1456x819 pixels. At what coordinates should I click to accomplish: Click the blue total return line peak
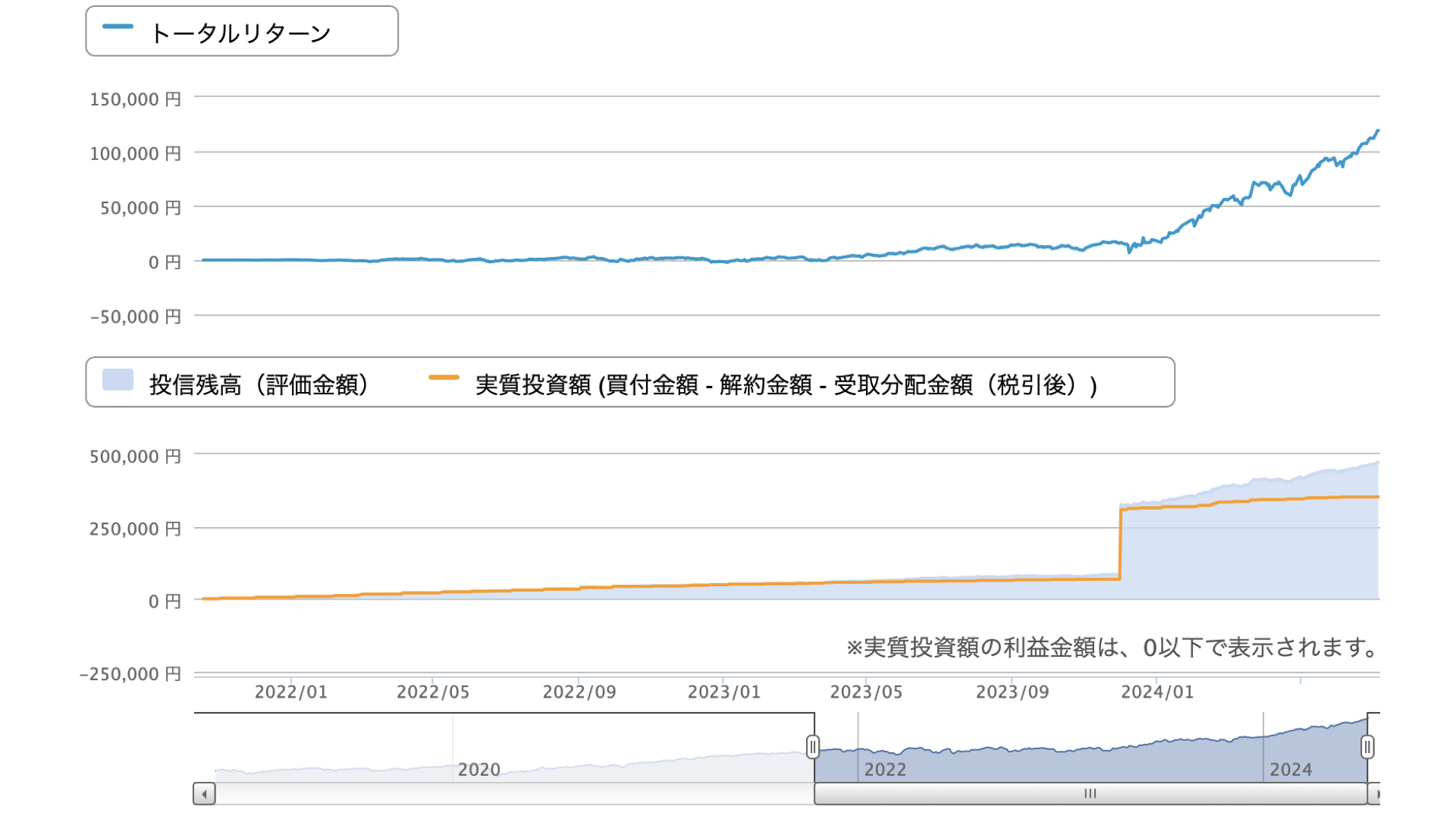tap(1377, 131)
